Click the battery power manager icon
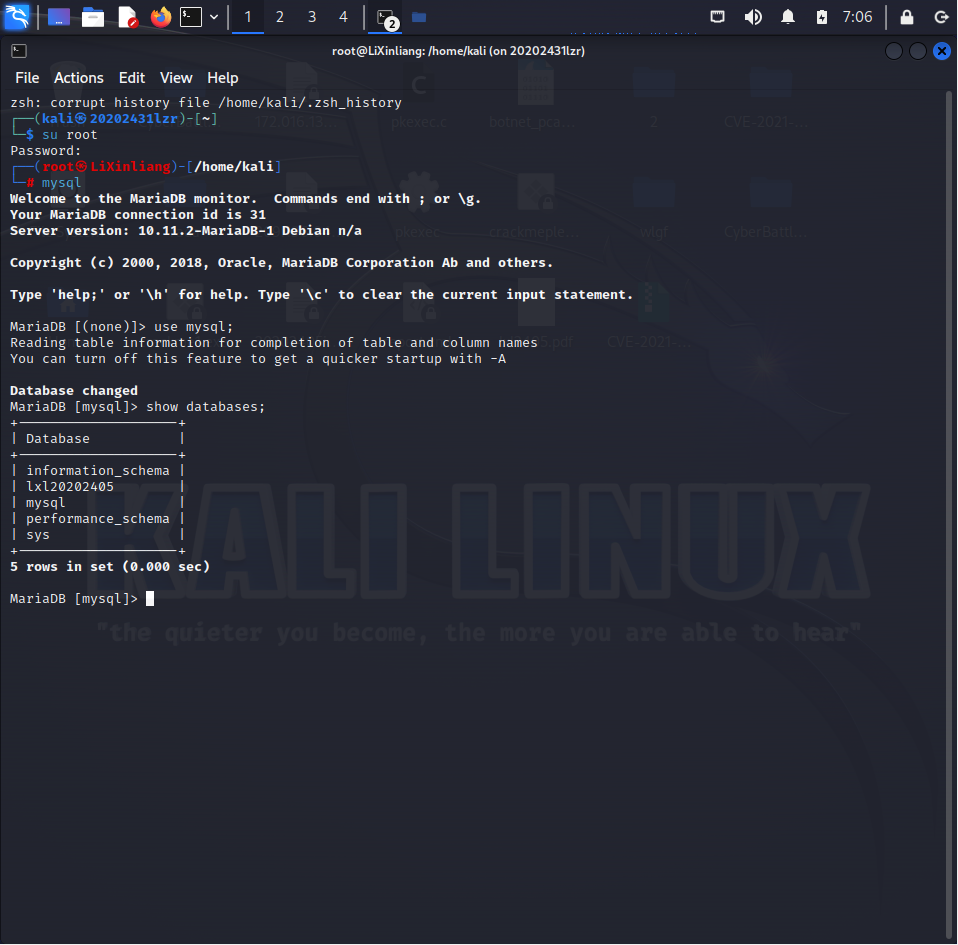This screenshot has width=958, height=945. tap(822, 17)
